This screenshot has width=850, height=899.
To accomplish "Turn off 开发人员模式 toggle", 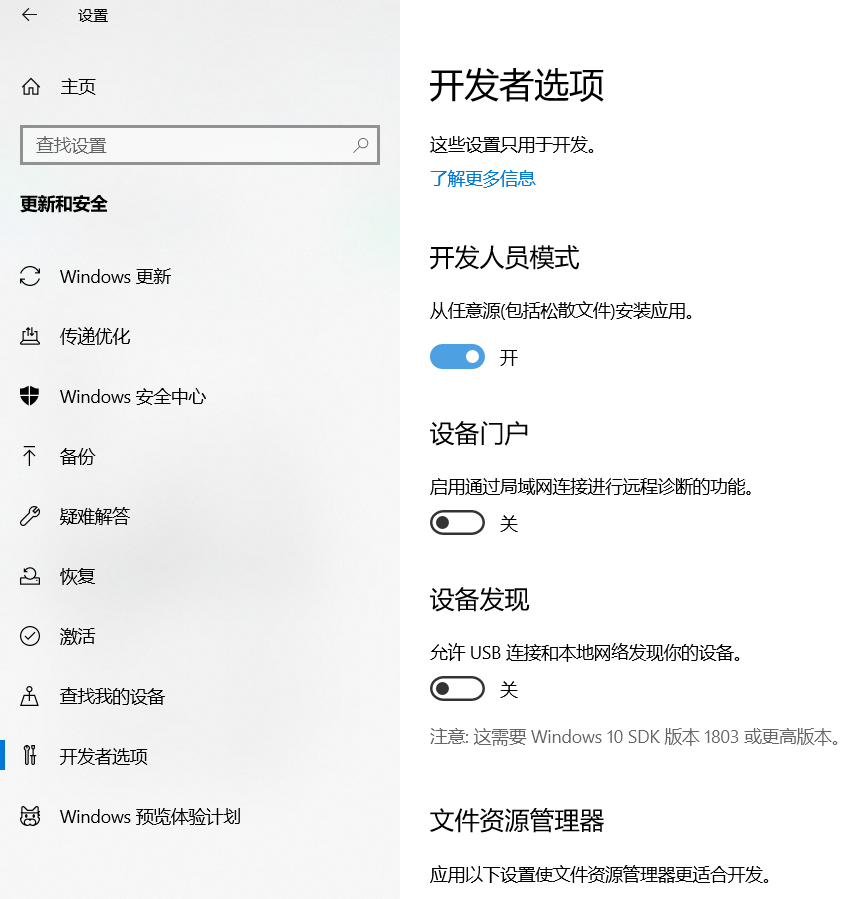I will click(457, 357).
